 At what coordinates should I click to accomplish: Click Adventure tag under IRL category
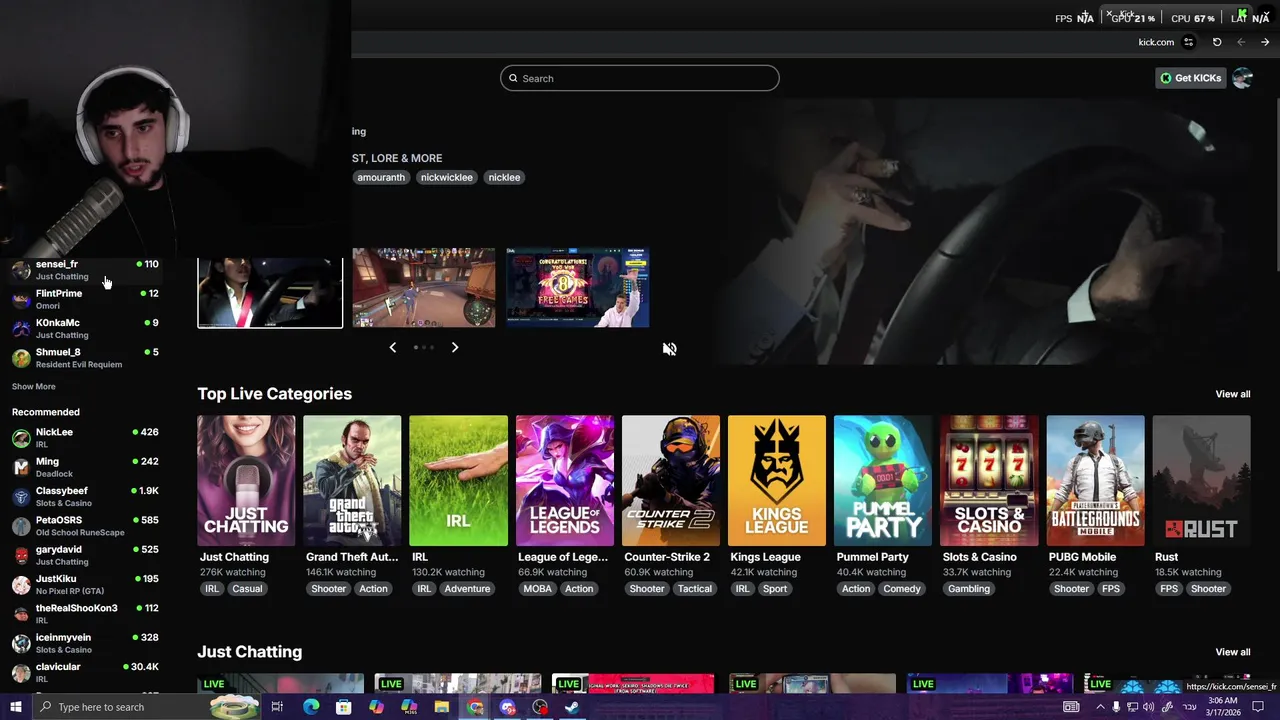tap(467, 589)
